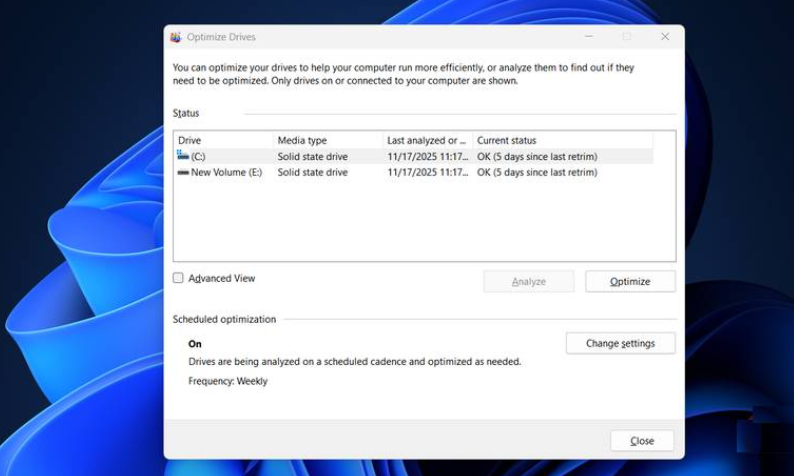Click the (C:) row current status text

tap(537, 156)
